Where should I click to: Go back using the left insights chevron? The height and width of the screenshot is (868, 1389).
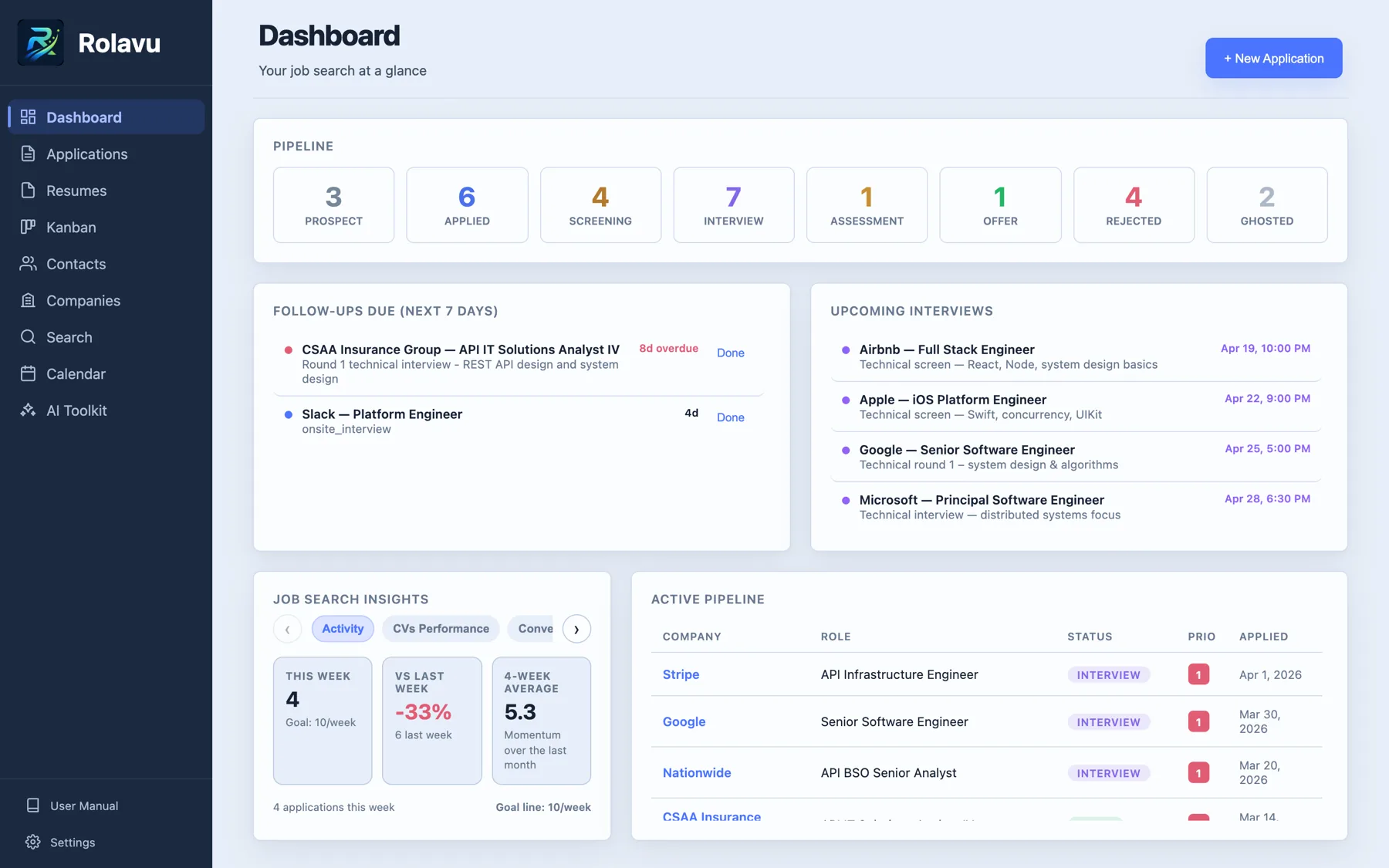coord(287,628)
